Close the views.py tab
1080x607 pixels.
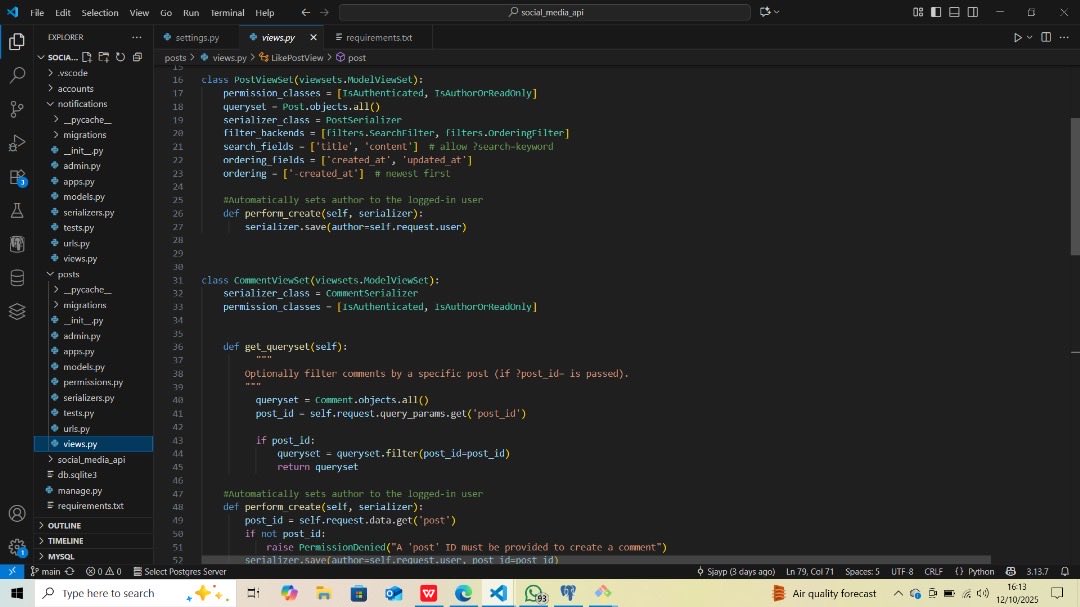click(313, 37)
